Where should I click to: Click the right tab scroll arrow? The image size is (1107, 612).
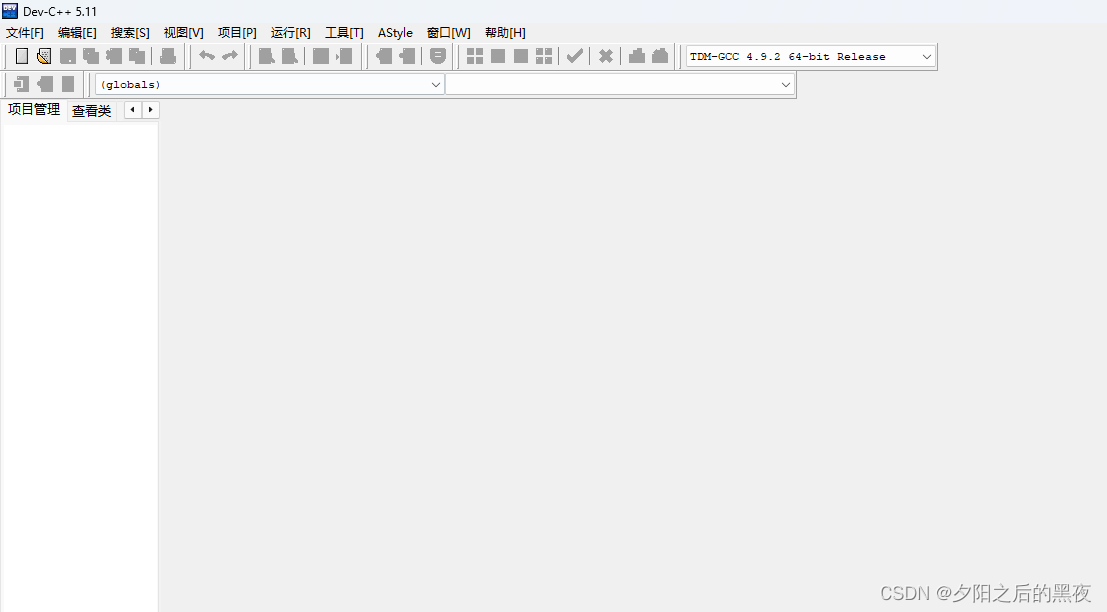point(150,109)
